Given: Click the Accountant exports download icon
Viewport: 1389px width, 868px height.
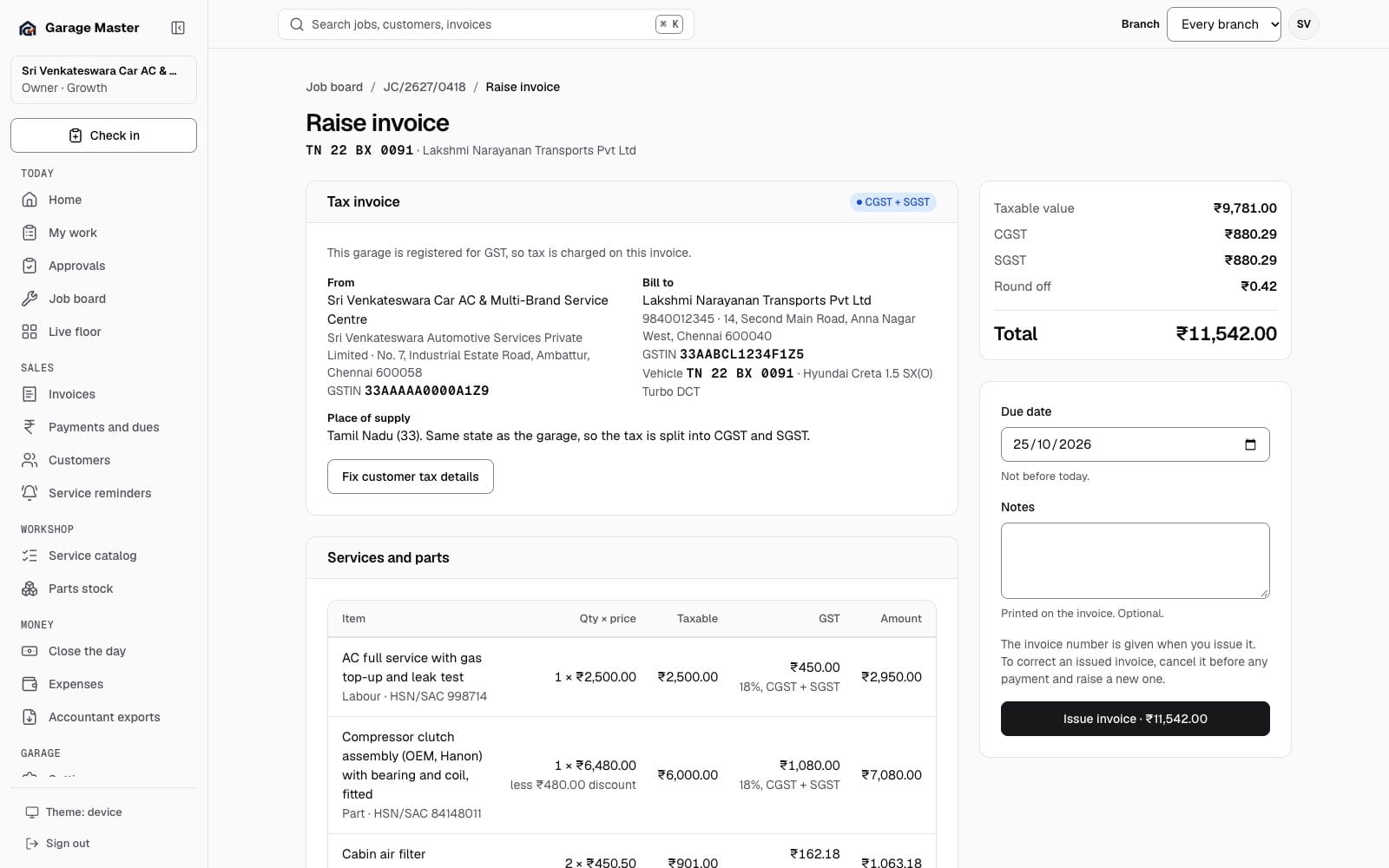Looking at the screenshot, I should [30, 717].
